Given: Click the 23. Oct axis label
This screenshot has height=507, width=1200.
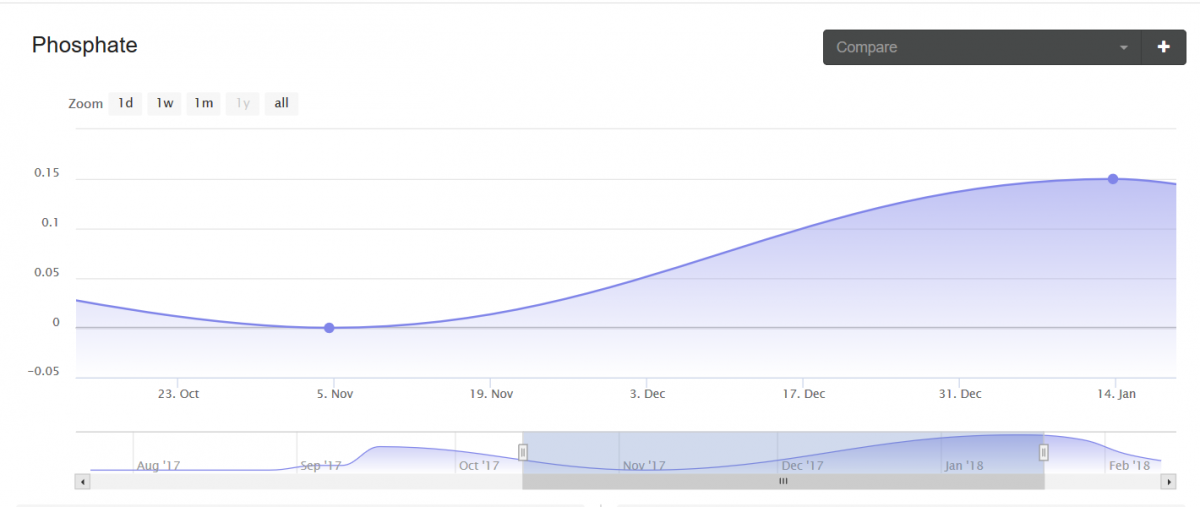Looking at the screenshot, I should [x=178, y=394].
